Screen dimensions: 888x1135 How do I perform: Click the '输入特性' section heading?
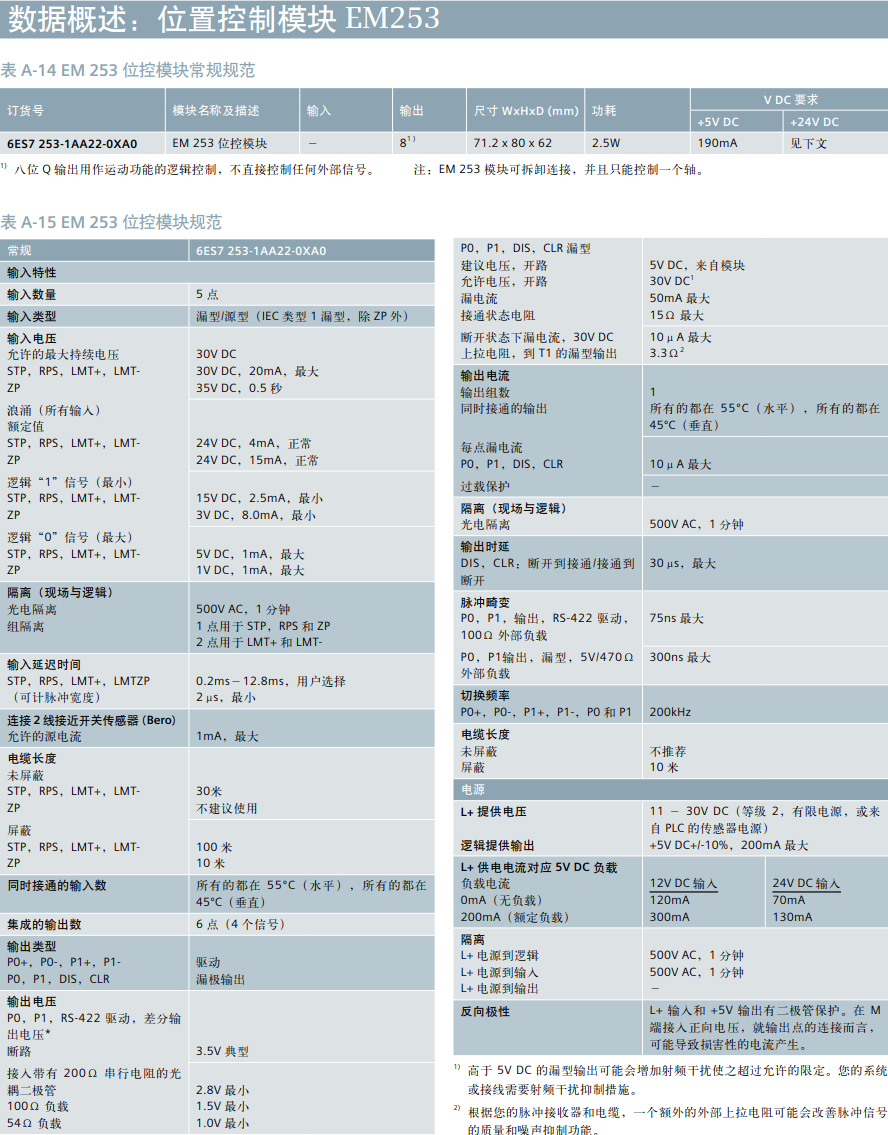coord(32,273)
